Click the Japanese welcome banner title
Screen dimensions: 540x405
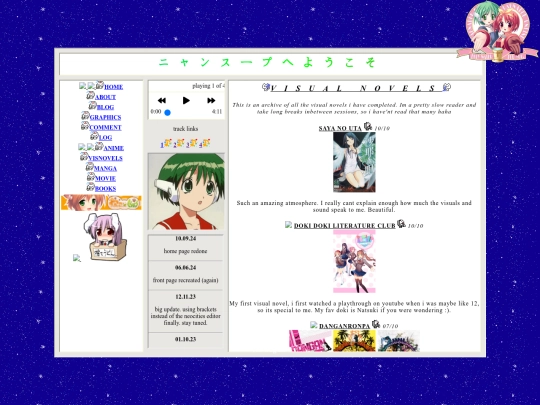[267, 62]
